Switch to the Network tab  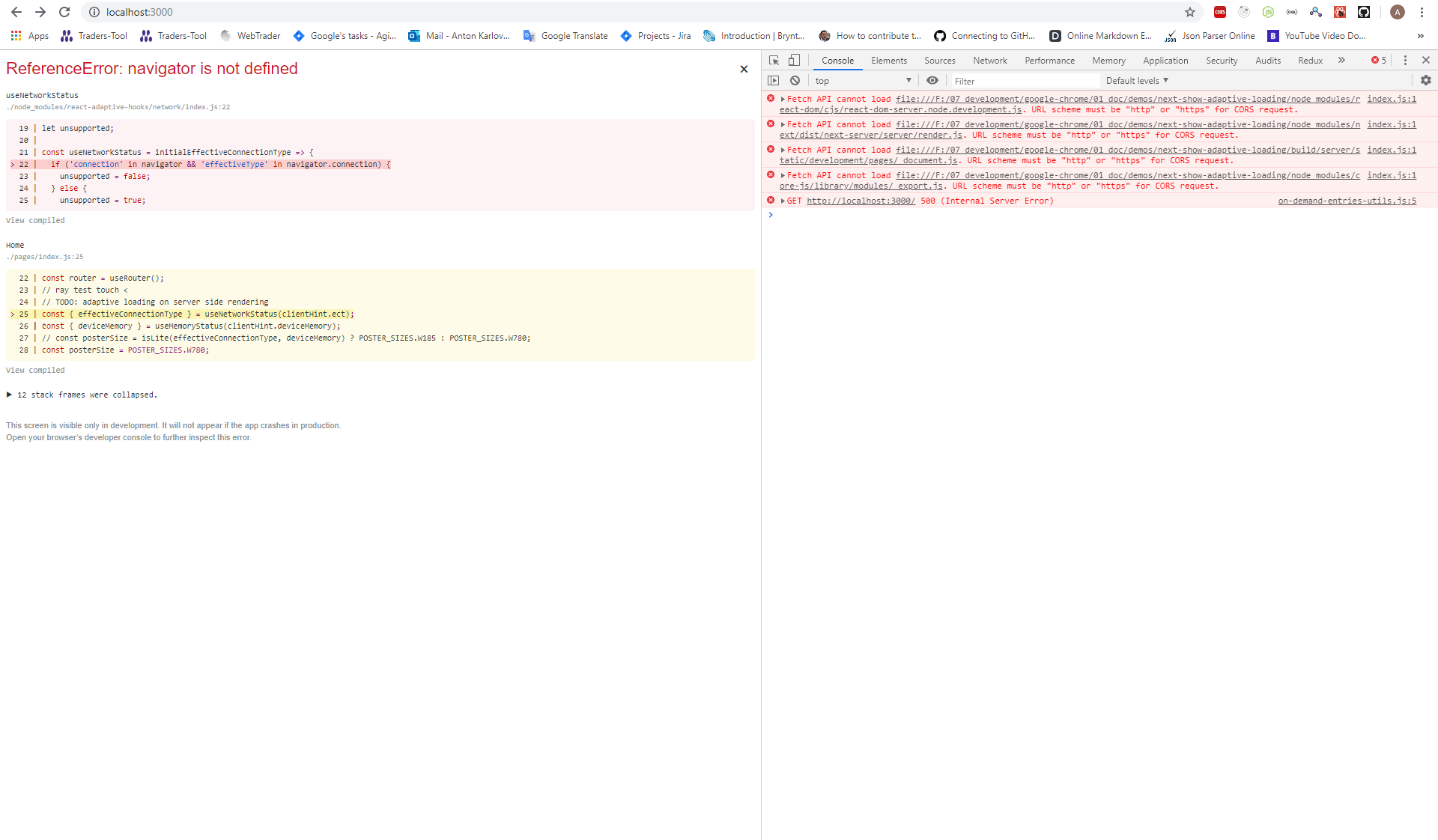[x=989, y=61]
